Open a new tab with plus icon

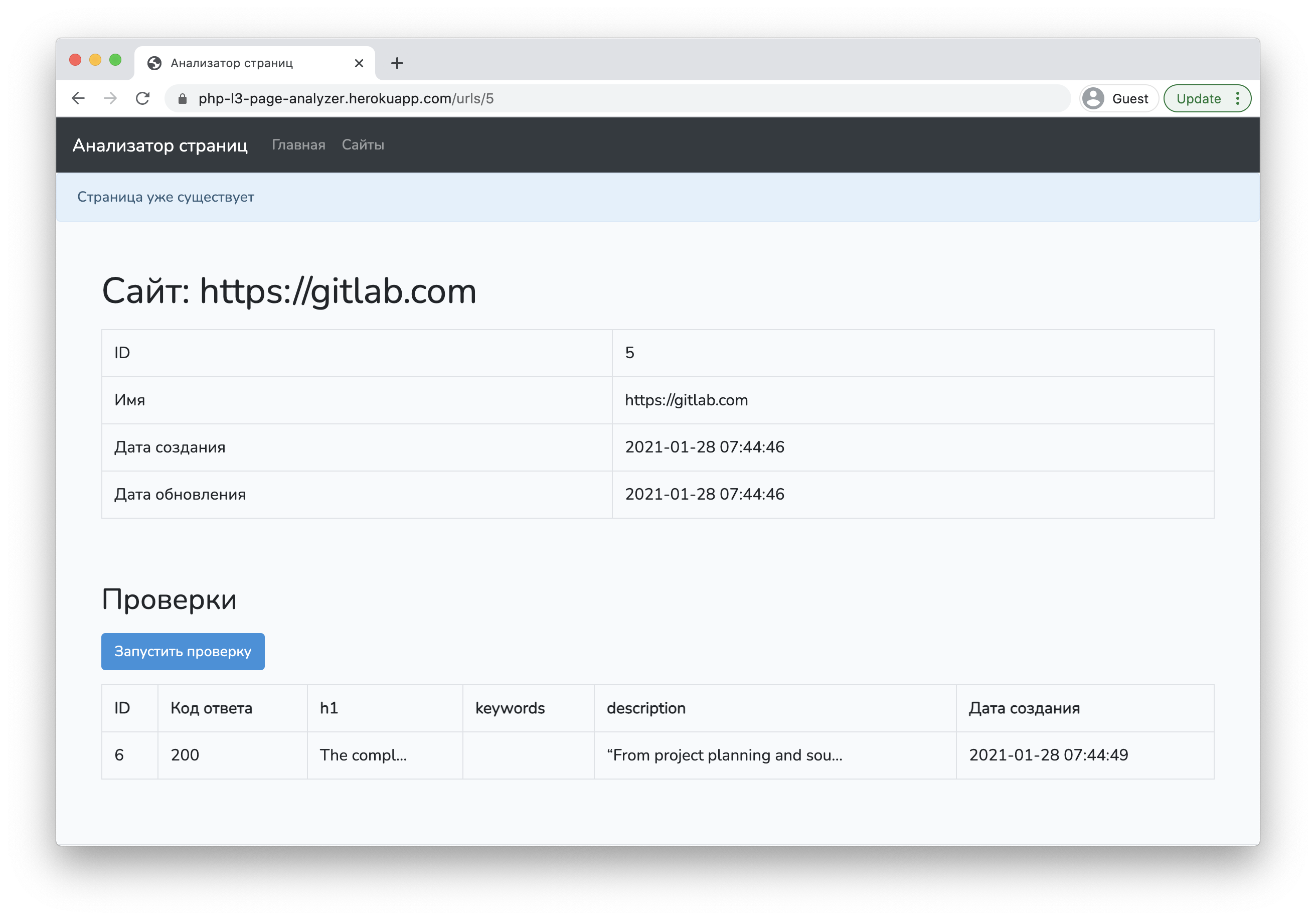coord(397,63)
